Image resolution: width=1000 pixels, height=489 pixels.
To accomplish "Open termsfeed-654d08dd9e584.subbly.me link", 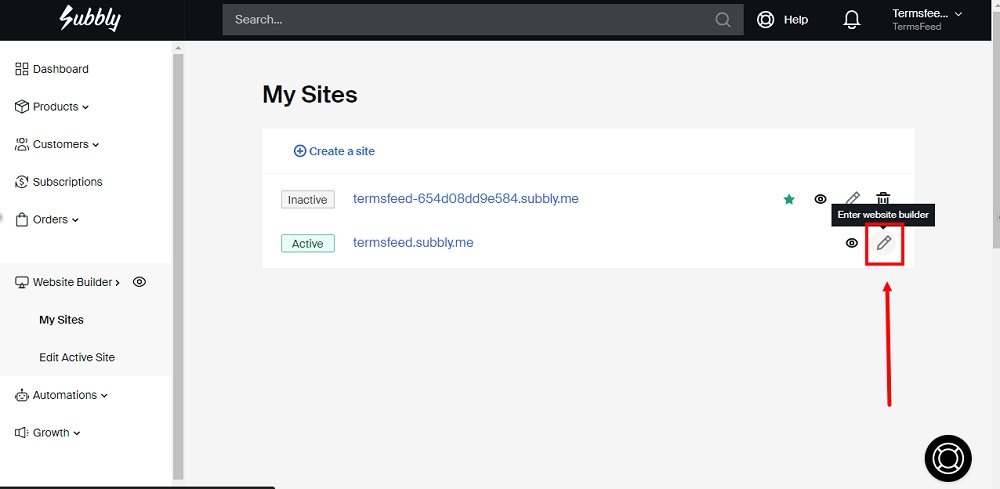I will tap(466, 198).
